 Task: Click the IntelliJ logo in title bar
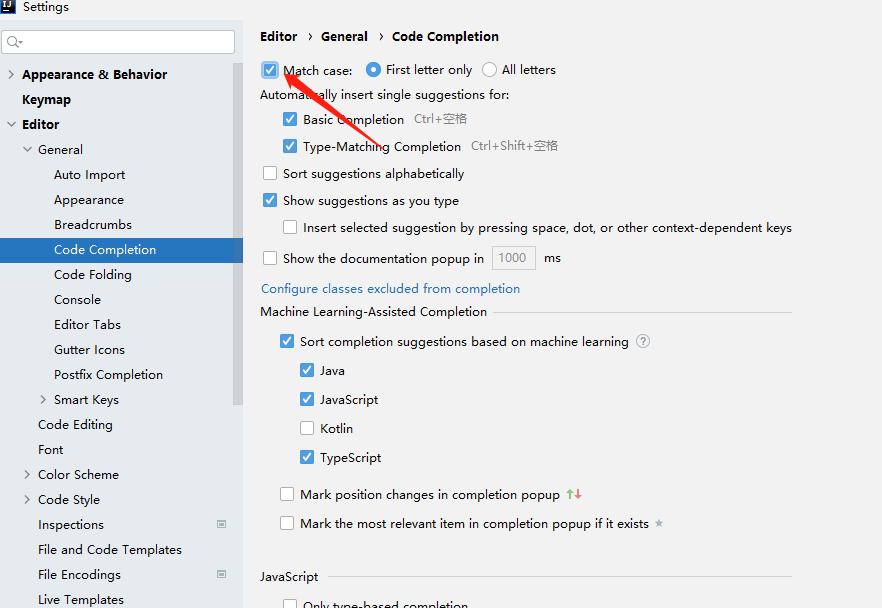[8, 7]
